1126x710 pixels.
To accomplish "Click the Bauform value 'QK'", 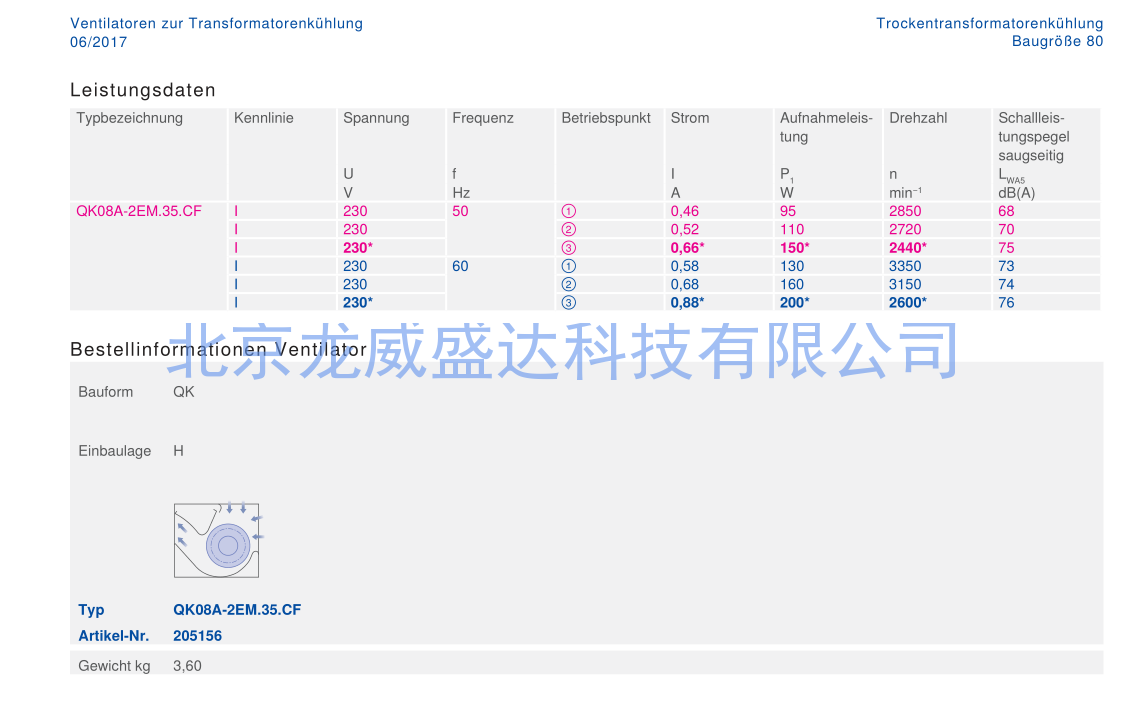I will pyautogui.click(x=184, y=392).
